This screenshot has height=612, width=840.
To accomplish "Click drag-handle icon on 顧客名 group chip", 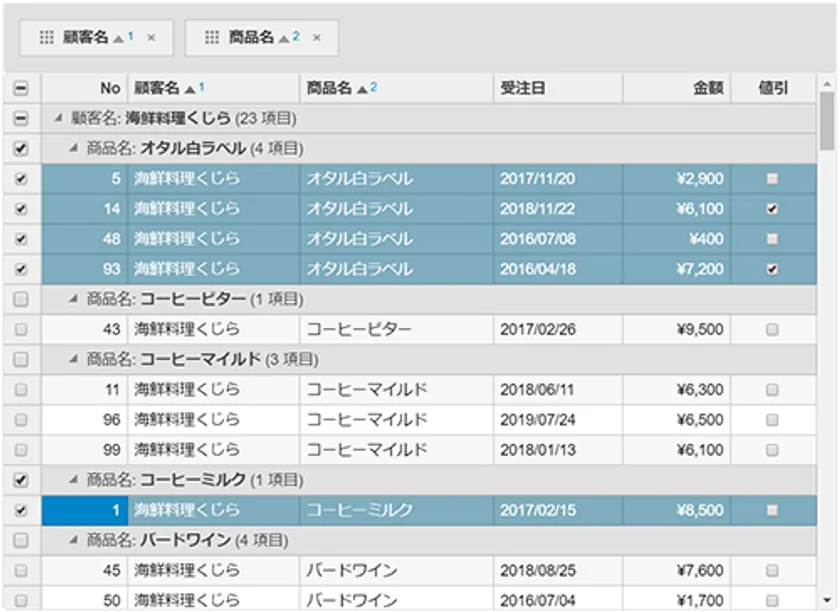I will click(46, 38).
